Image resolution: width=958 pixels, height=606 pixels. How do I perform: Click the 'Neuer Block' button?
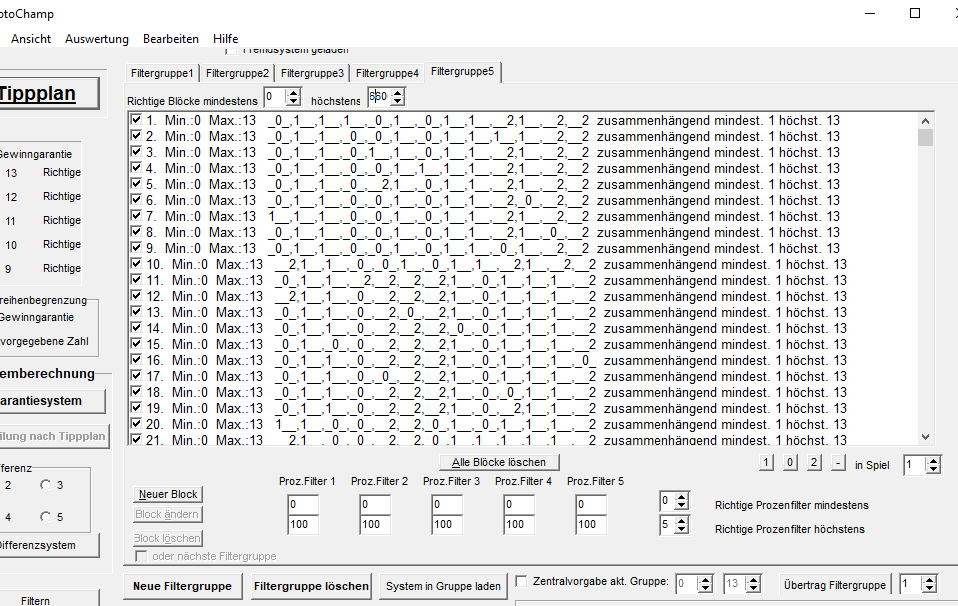[x=168, y=494]
